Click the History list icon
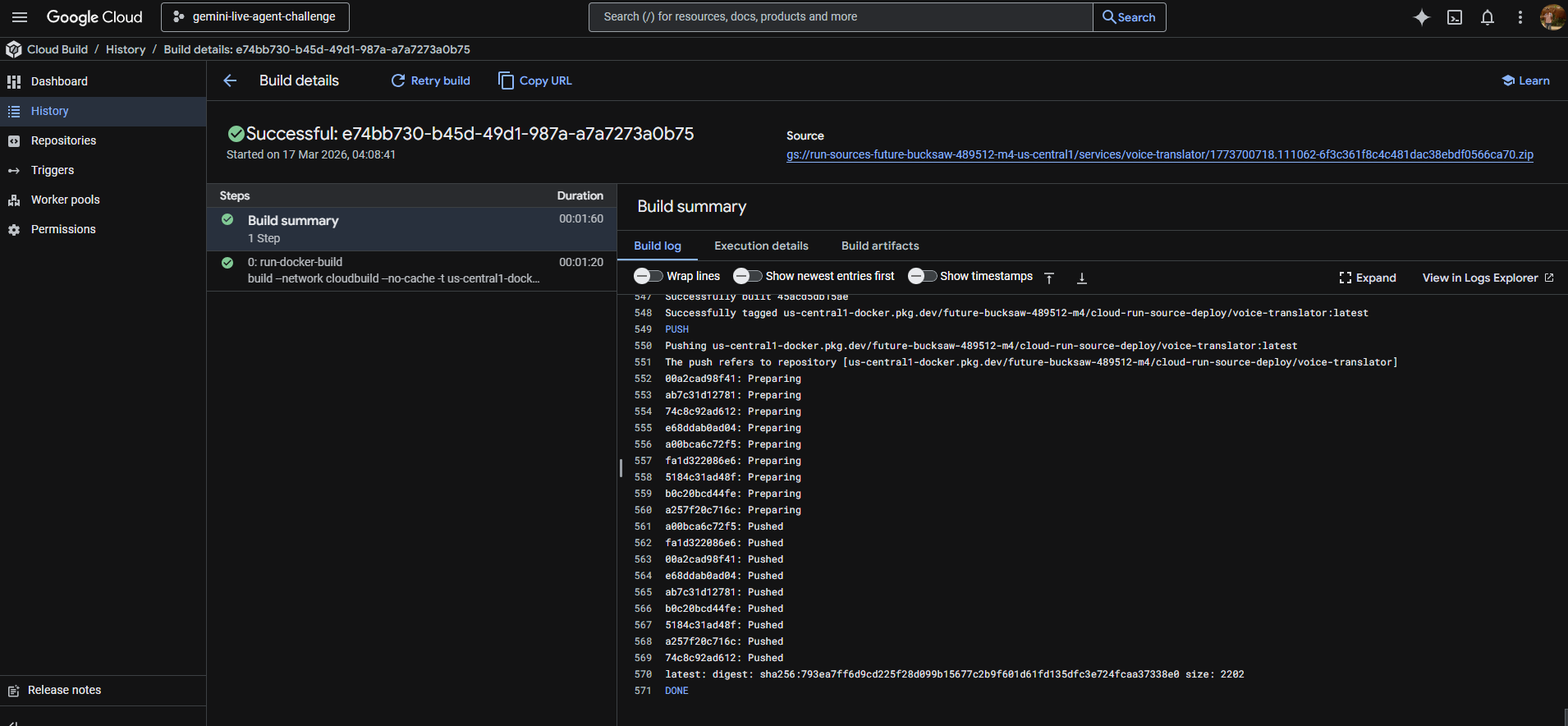The image size is (1568, 726). click(x=14, y=111)
